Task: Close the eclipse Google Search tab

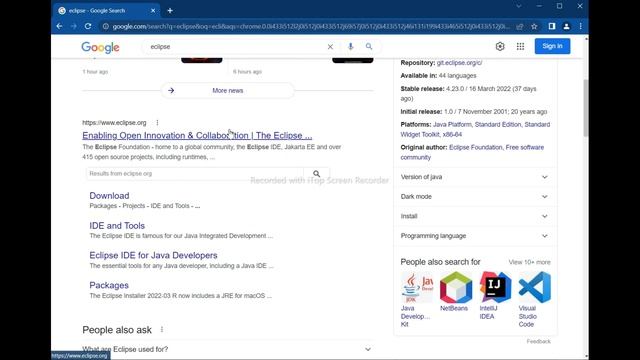Action: pyautogui.click(x=153, y=11)
